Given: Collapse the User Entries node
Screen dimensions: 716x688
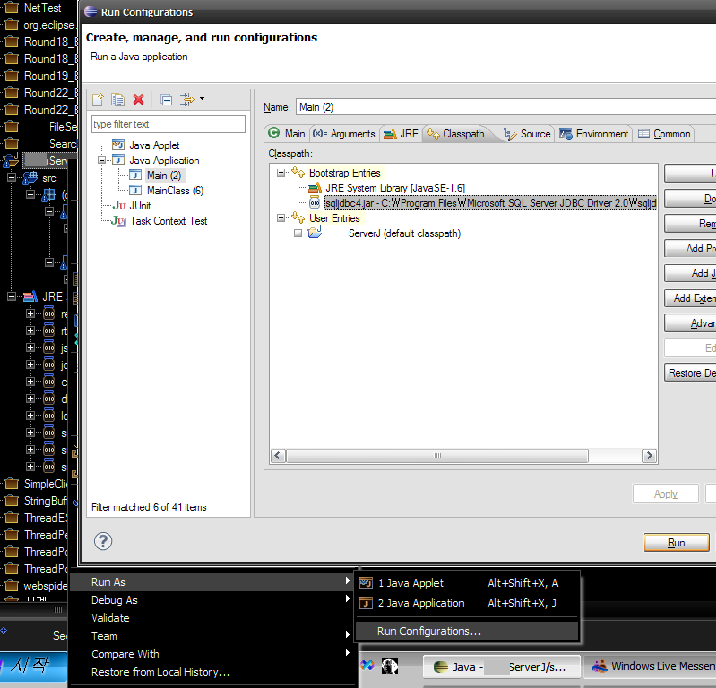Looking at the screenshot, I should [x=281, y=218].
